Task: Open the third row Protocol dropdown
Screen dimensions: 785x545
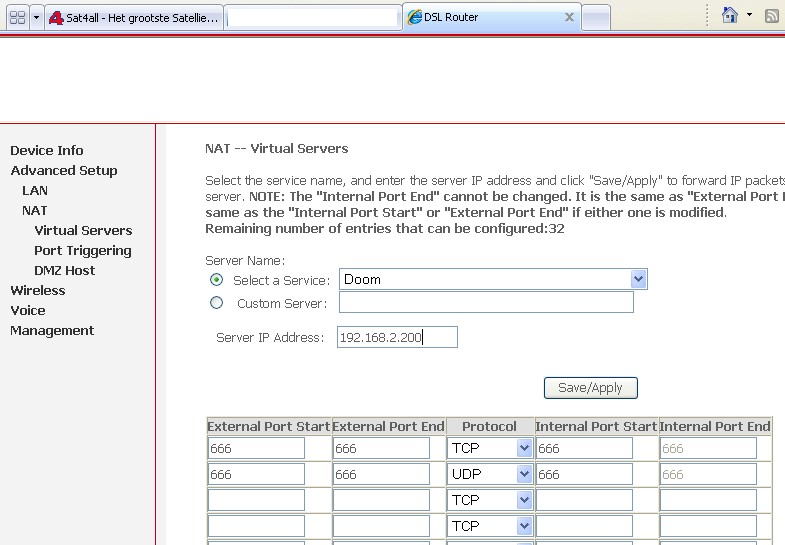Action: pos(489,500)
